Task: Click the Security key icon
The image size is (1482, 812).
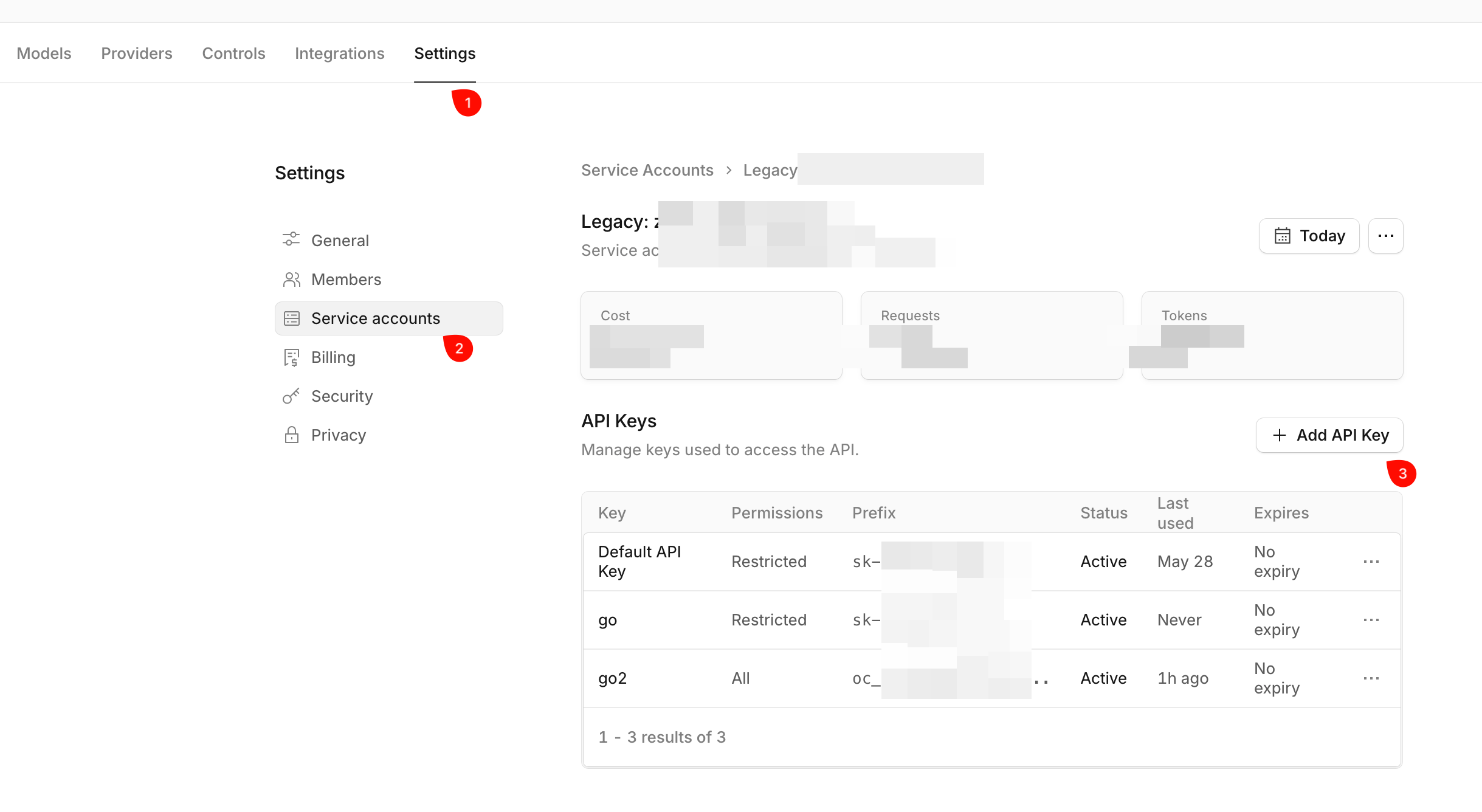Action: click(291, 396)
